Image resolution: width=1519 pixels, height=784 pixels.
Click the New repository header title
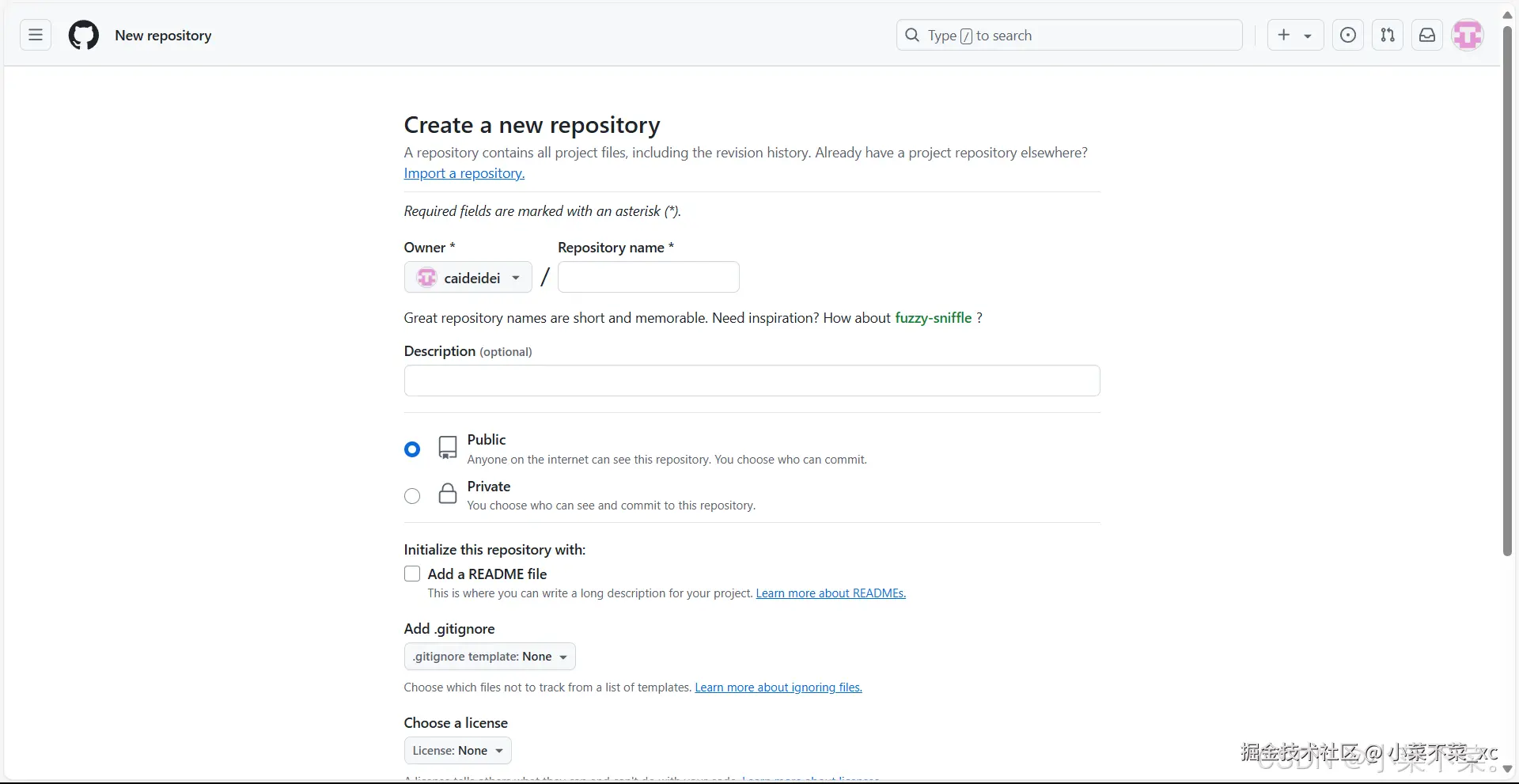163,36
